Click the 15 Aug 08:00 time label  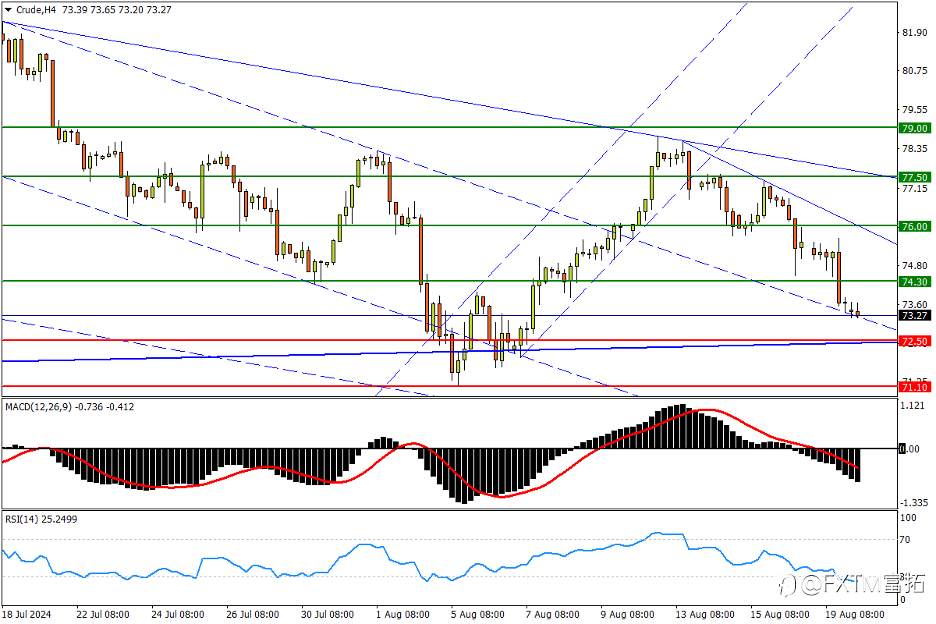point(780,614)
